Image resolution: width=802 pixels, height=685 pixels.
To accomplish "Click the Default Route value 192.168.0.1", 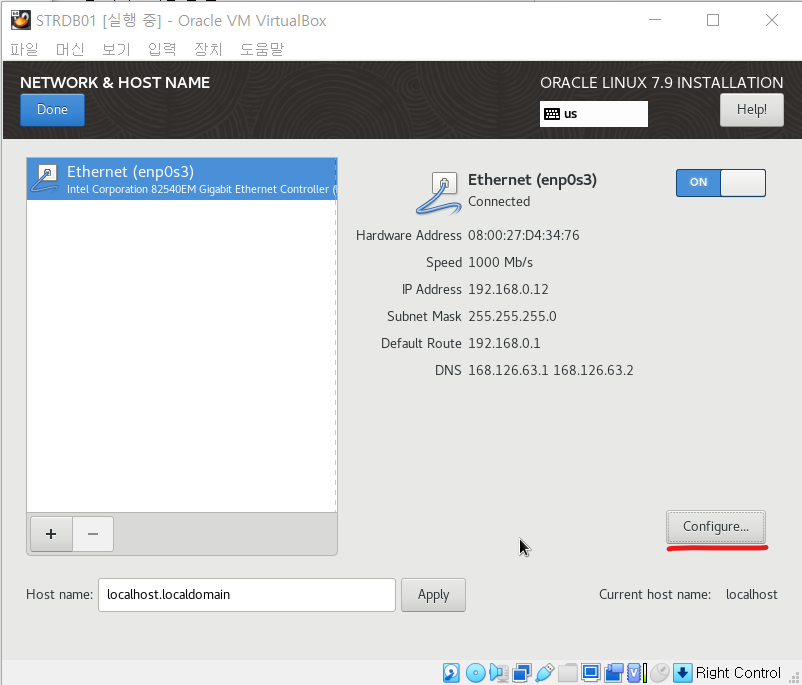I will pos(504,343).
